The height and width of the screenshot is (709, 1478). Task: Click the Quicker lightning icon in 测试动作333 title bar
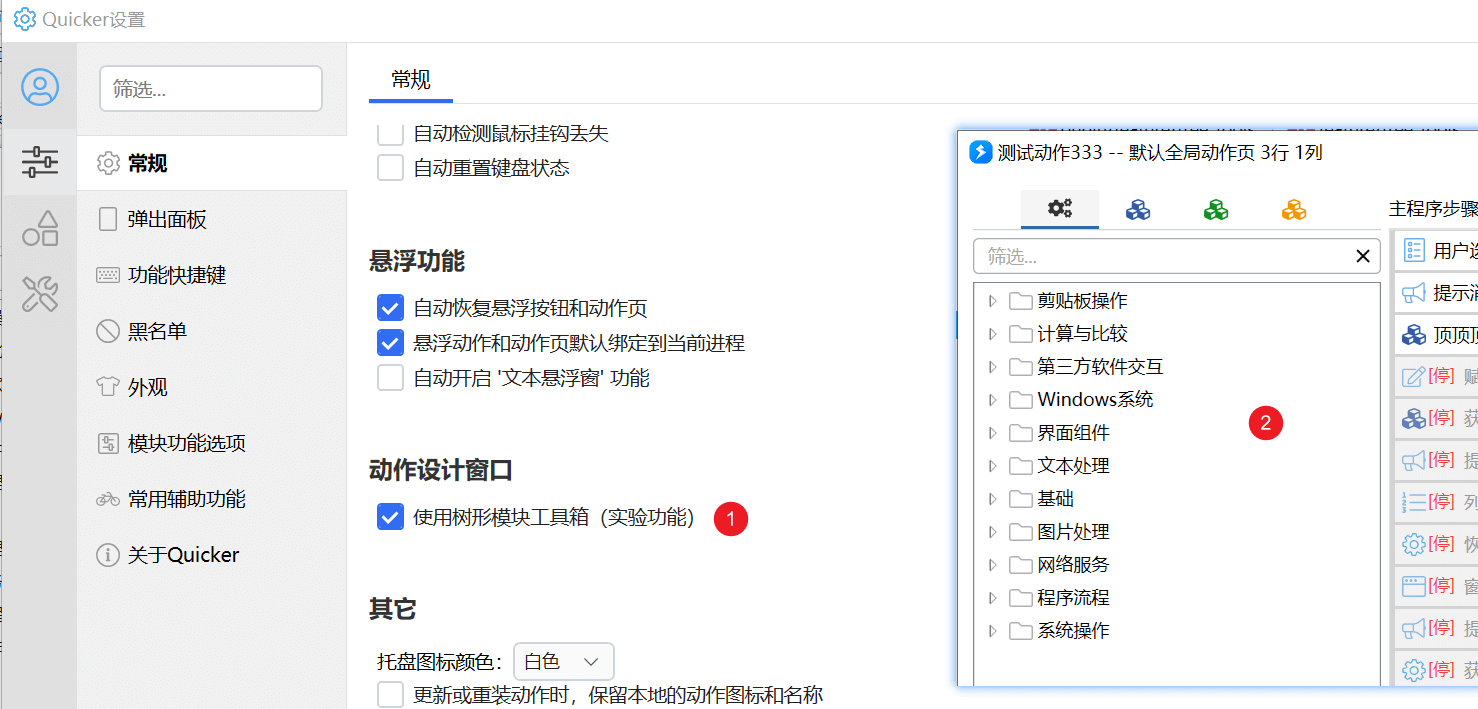tap(981, 152)
